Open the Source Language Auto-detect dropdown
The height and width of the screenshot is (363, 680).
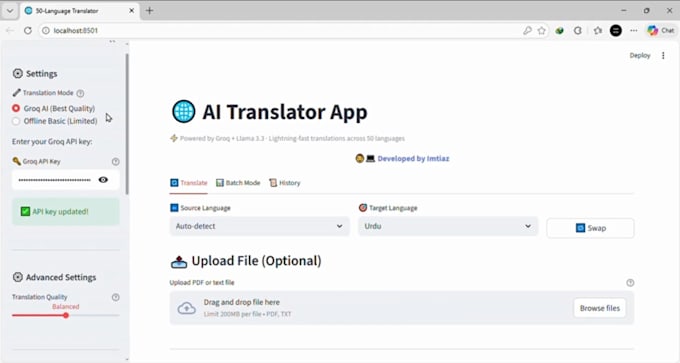pos(259,226)
